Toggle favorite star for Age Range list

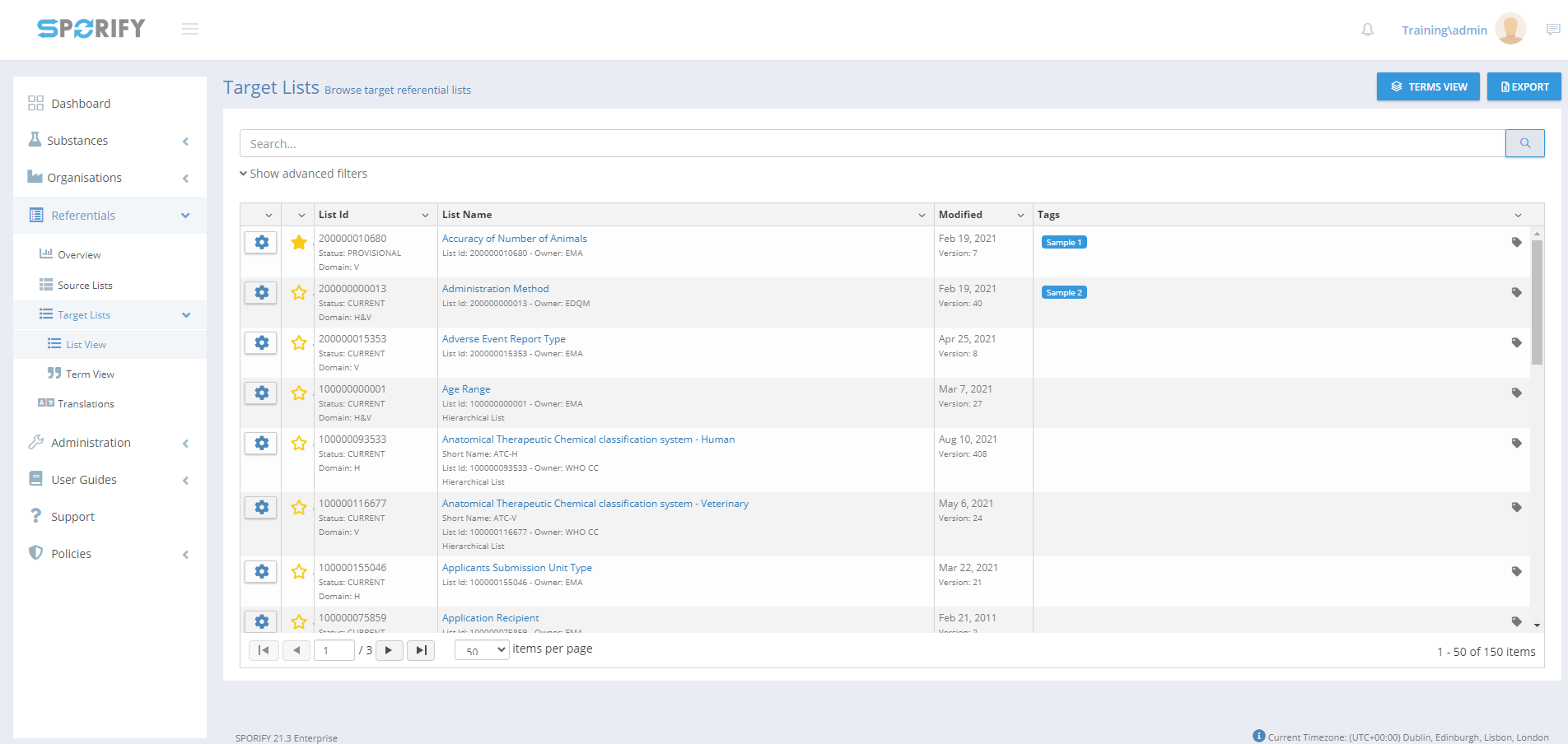(299, 393)
